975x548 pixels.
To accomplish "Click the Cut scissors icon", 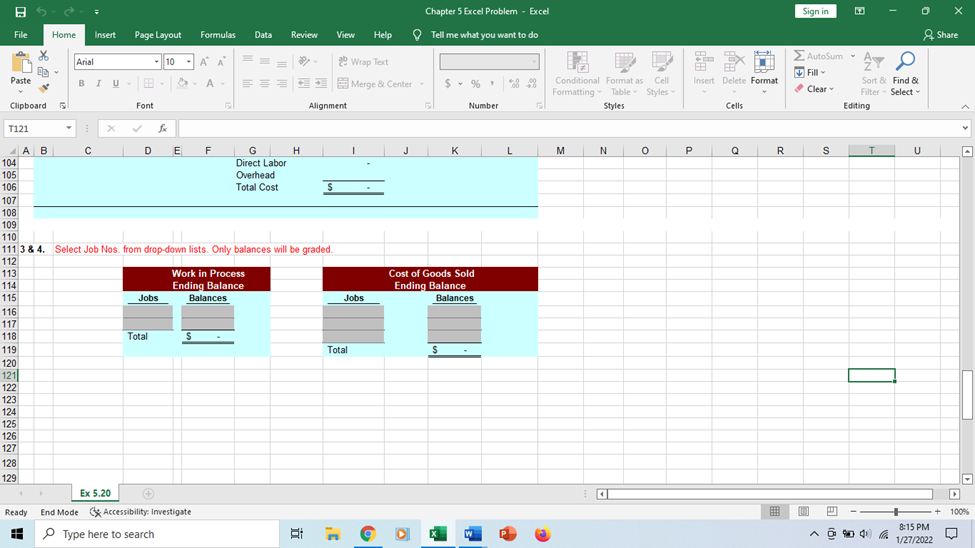I will (x=44, y=56).
